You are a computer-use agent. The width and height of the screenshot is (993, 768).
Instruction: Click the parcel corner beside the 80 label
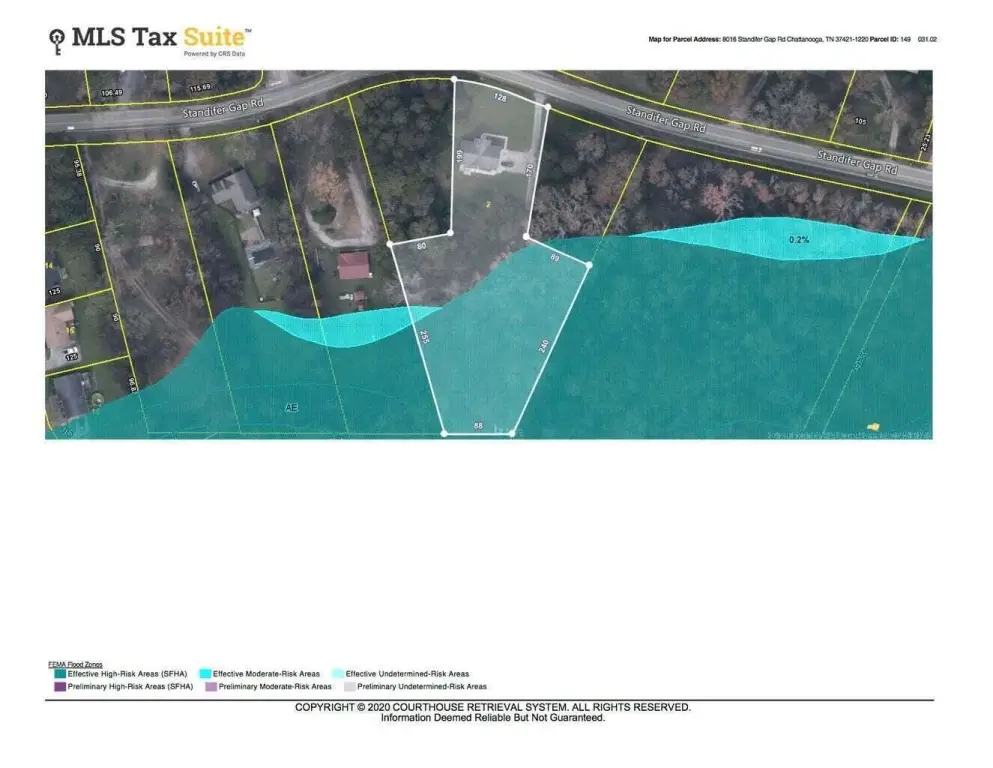390,243
